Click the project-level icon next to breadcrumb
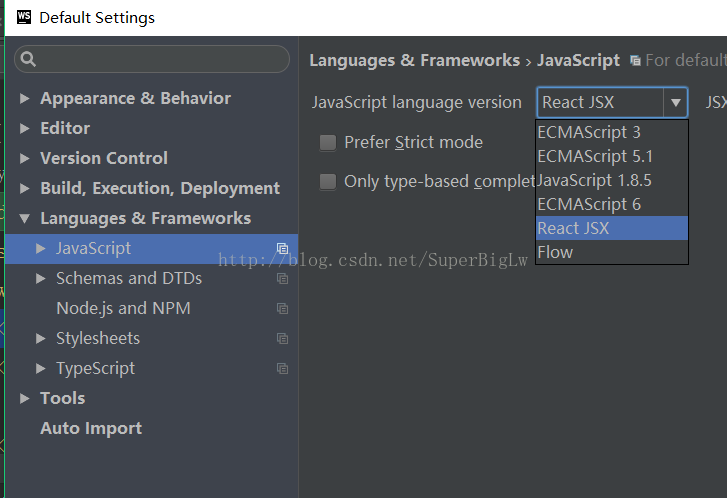Image resolution: width=727 pixels, height=498 pixels. [x=635, y=61]
